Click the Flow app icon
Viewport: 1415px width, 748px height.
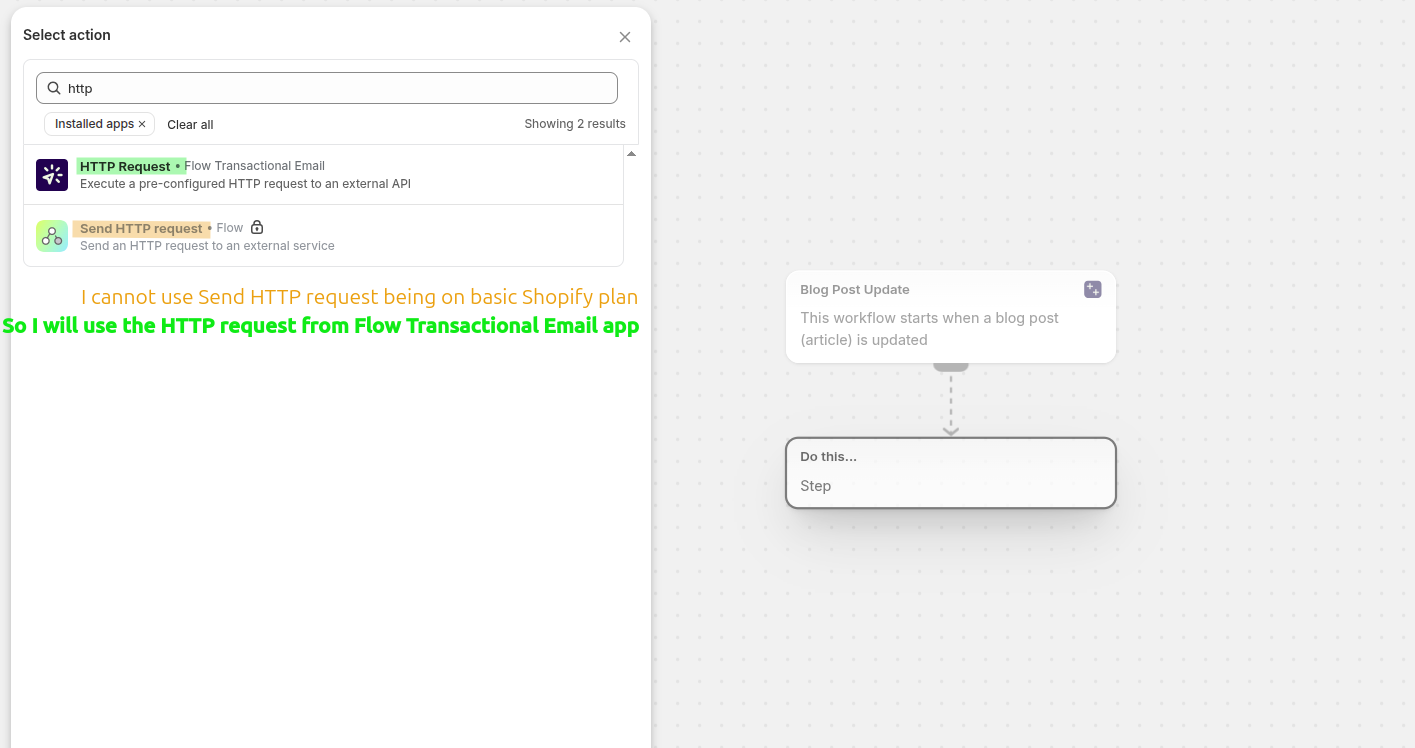tap(52, 236)
